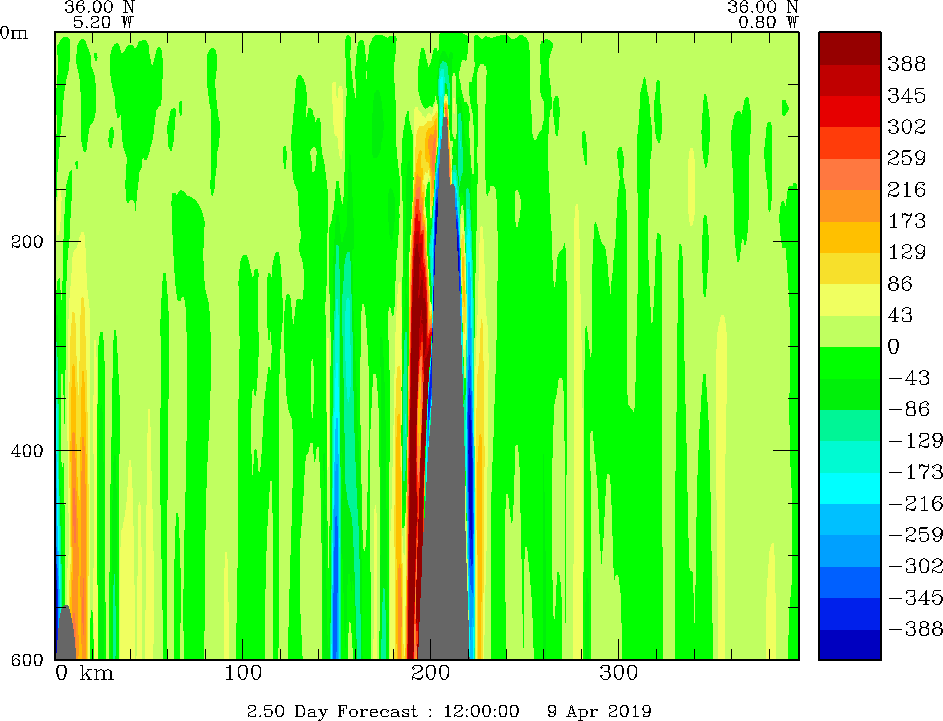The width and height of the screenshot is (943, 721).
Task: Click the colorbar value label -86
Action: pos(909,409)
